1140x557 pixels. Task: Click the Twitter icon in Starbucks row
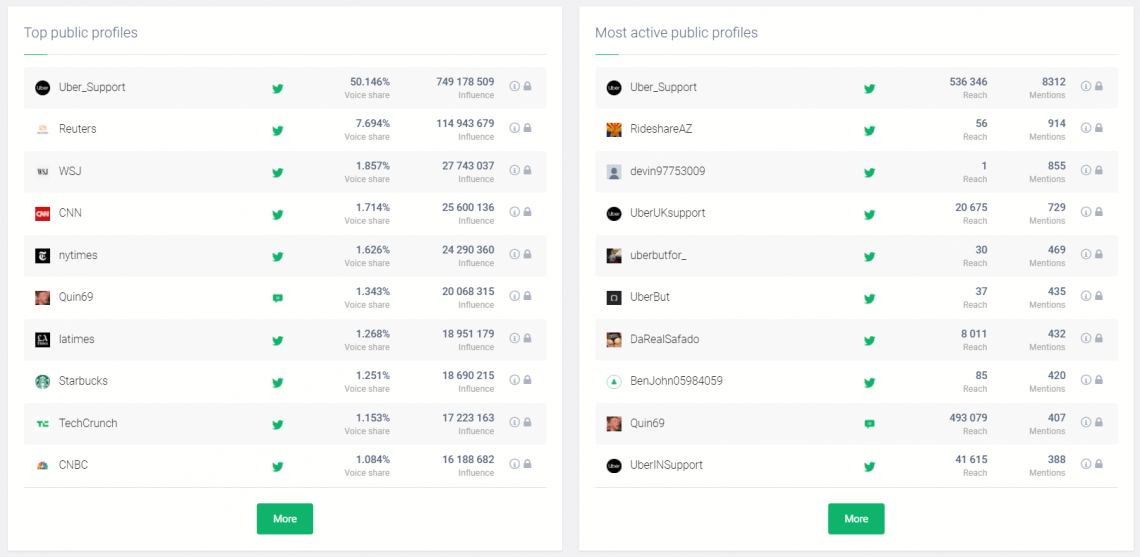pos(277,382)
